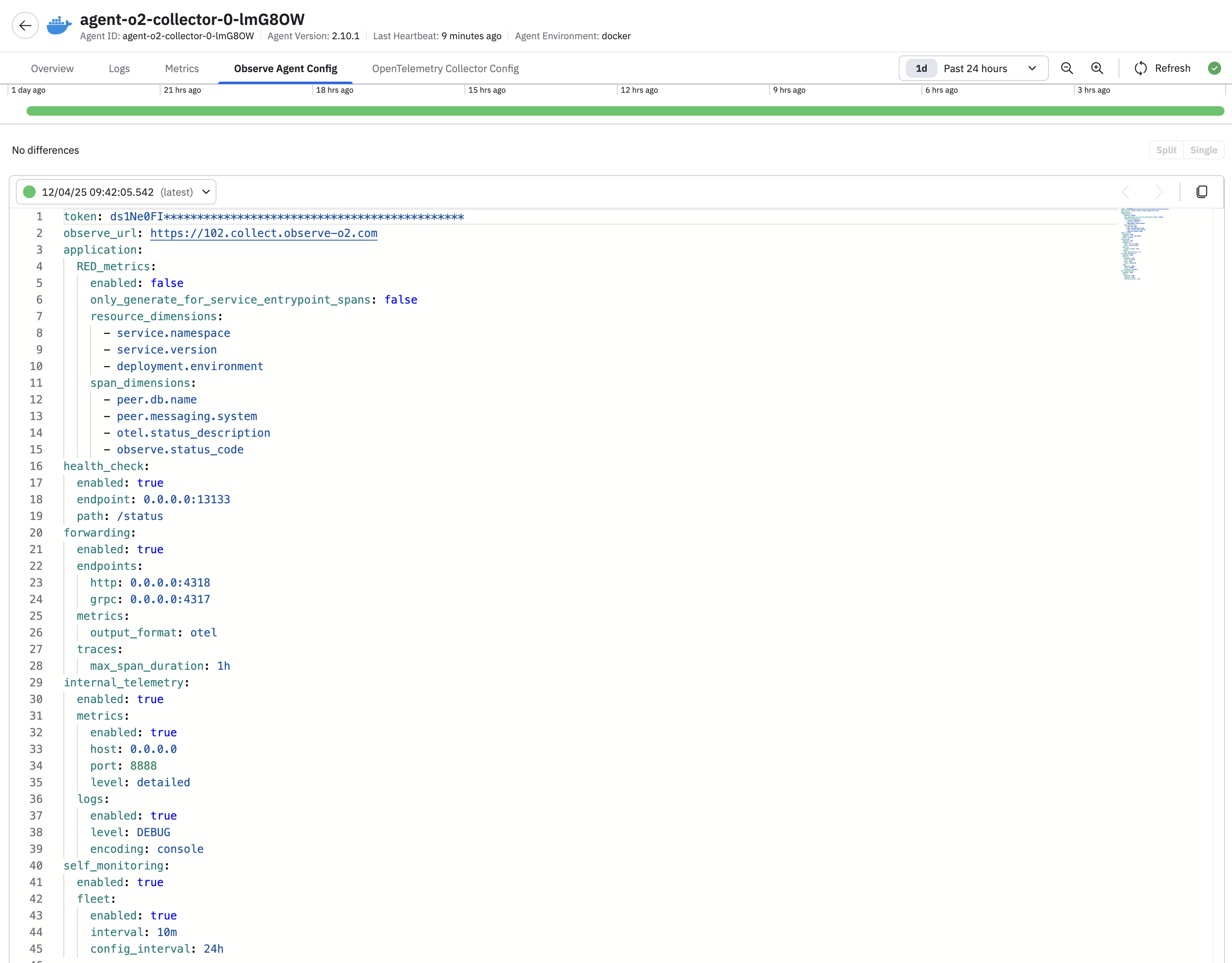Go to previous config version arrow
The width and height of the screenshot is (1232, 963).
point(1125,192)
